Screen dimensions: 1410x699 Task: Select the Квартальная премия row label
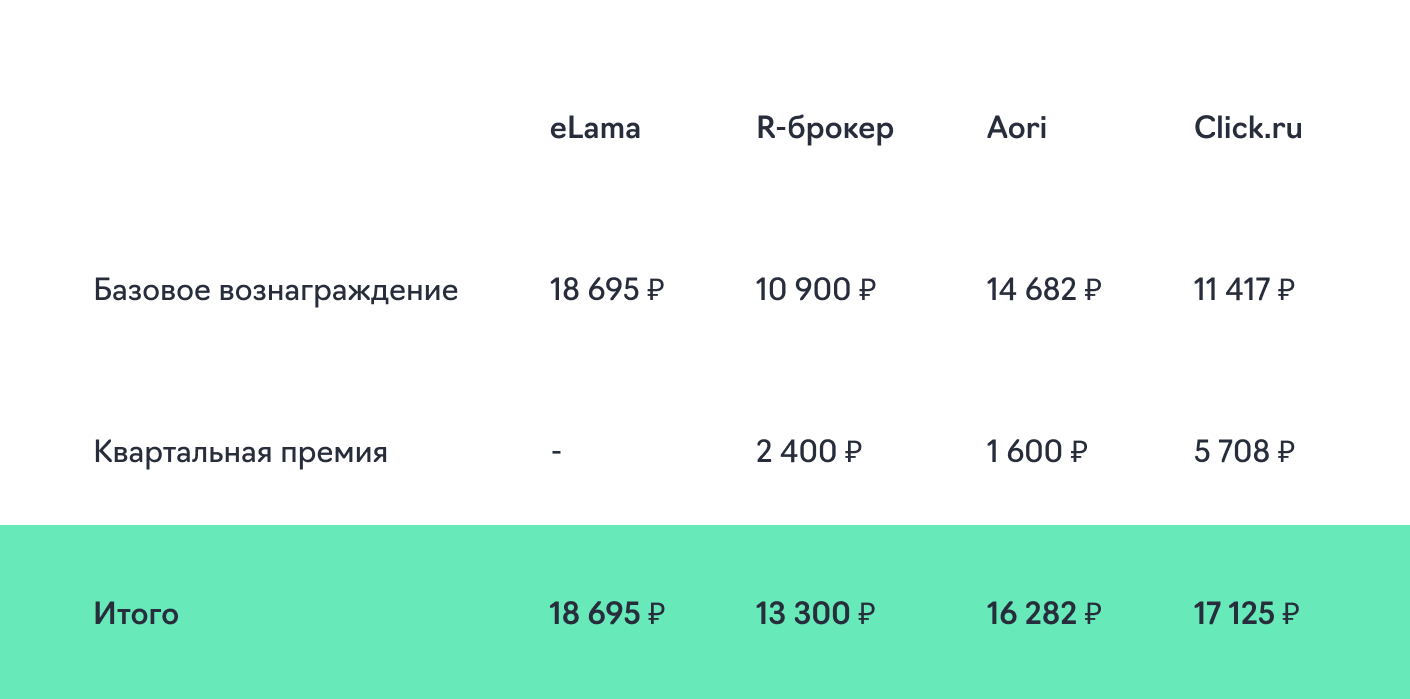(240, 453)
